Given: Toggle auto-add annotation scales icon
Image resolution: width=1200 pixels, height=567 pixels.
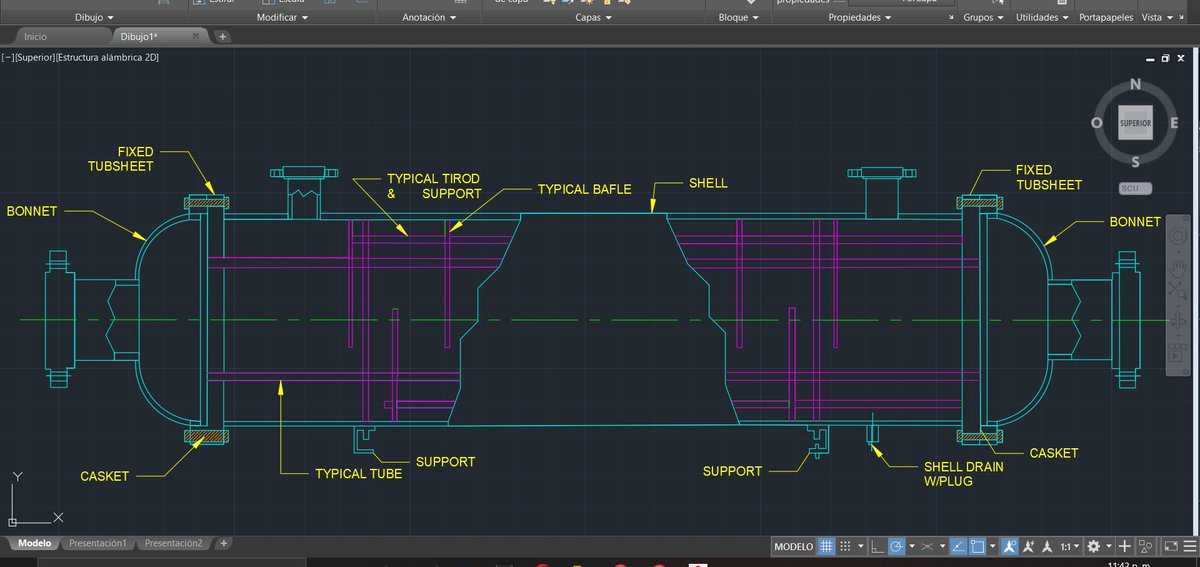Looking at the screenshot, I should [x=1029, y=547].
